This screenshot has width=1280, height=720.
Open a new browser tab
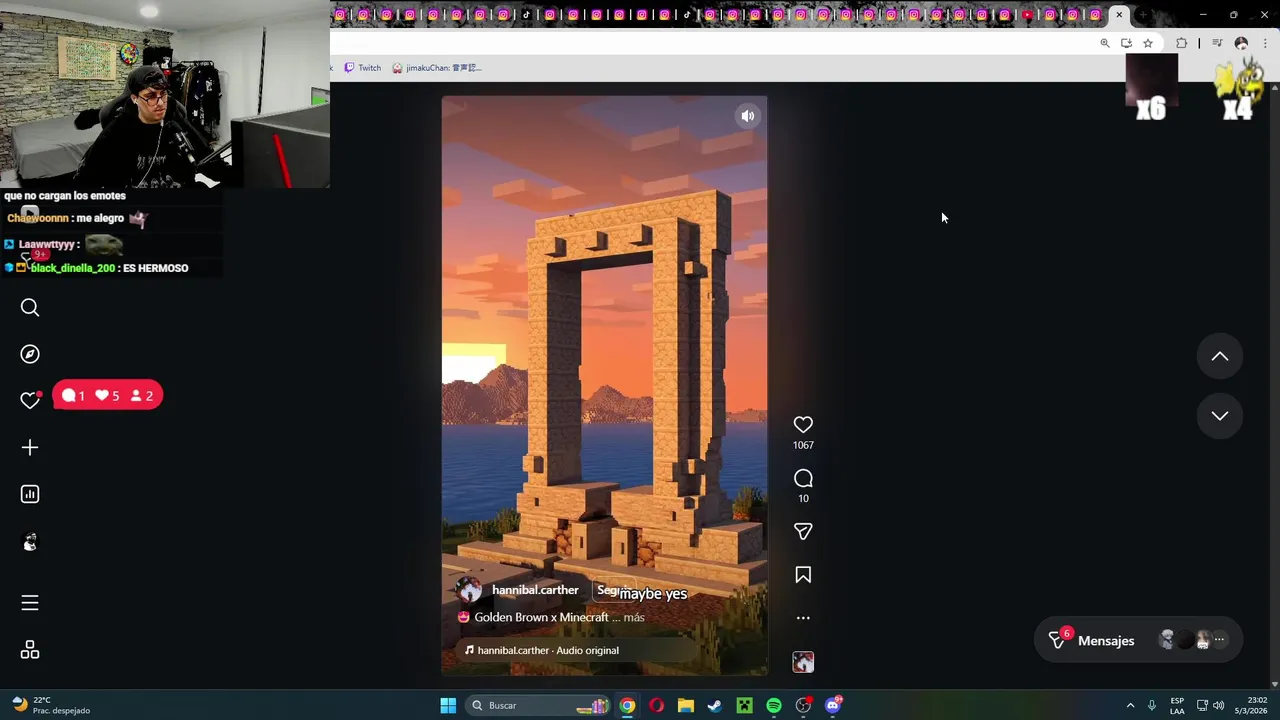tap(1143, 15)
